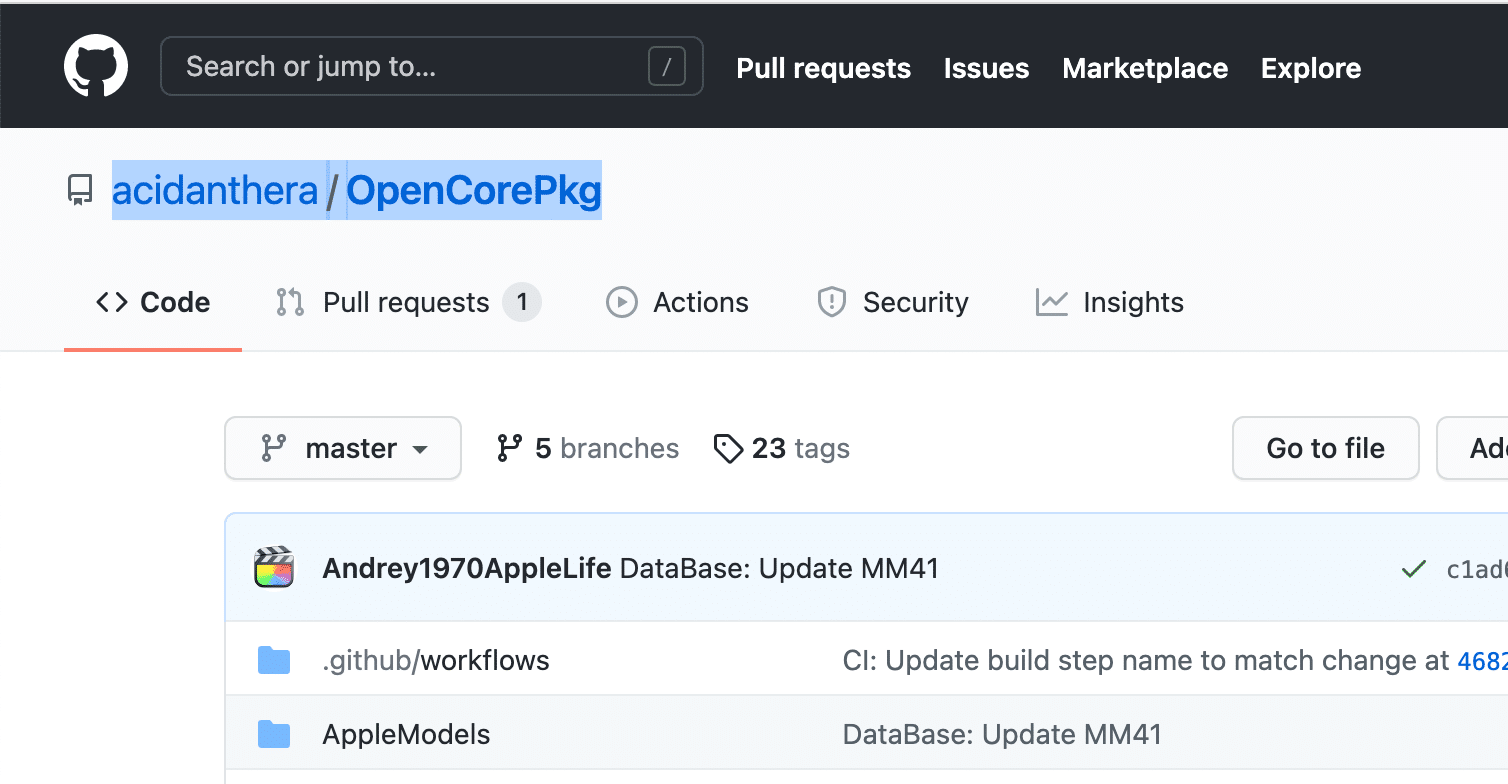Open Pull requests in the top navigation
Viewport: 1508px width, 784px height.
point(824,68)
